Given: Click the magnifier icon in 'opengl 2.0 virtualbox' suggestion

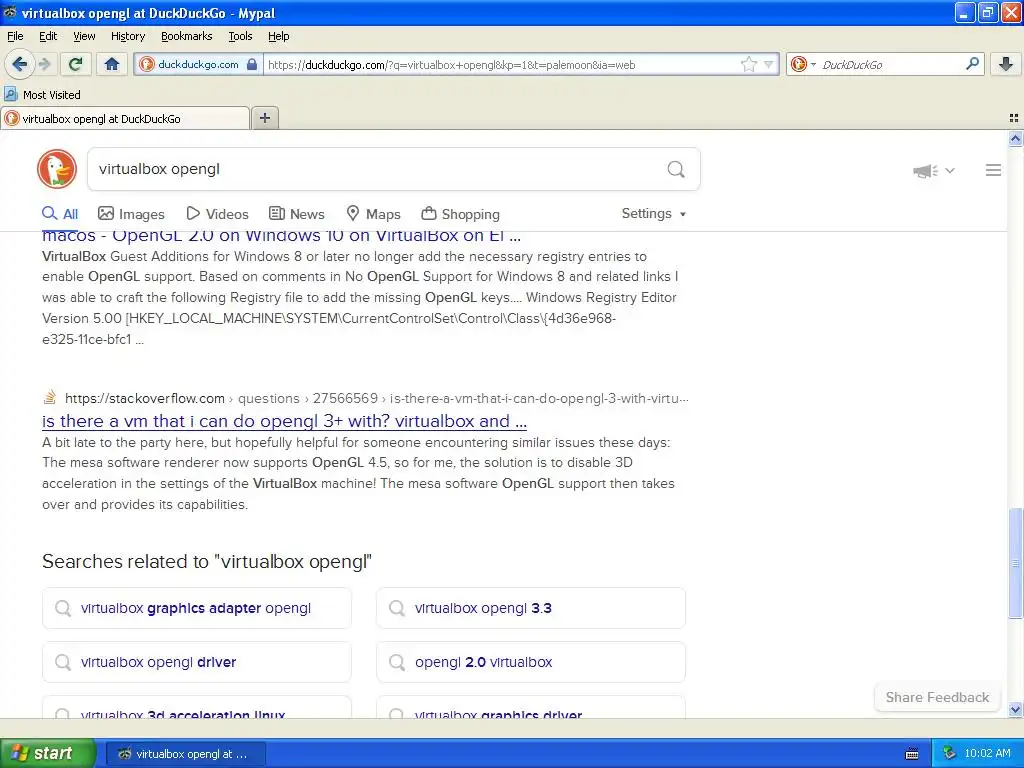Looking at the screenshot, I should (396, 662).
